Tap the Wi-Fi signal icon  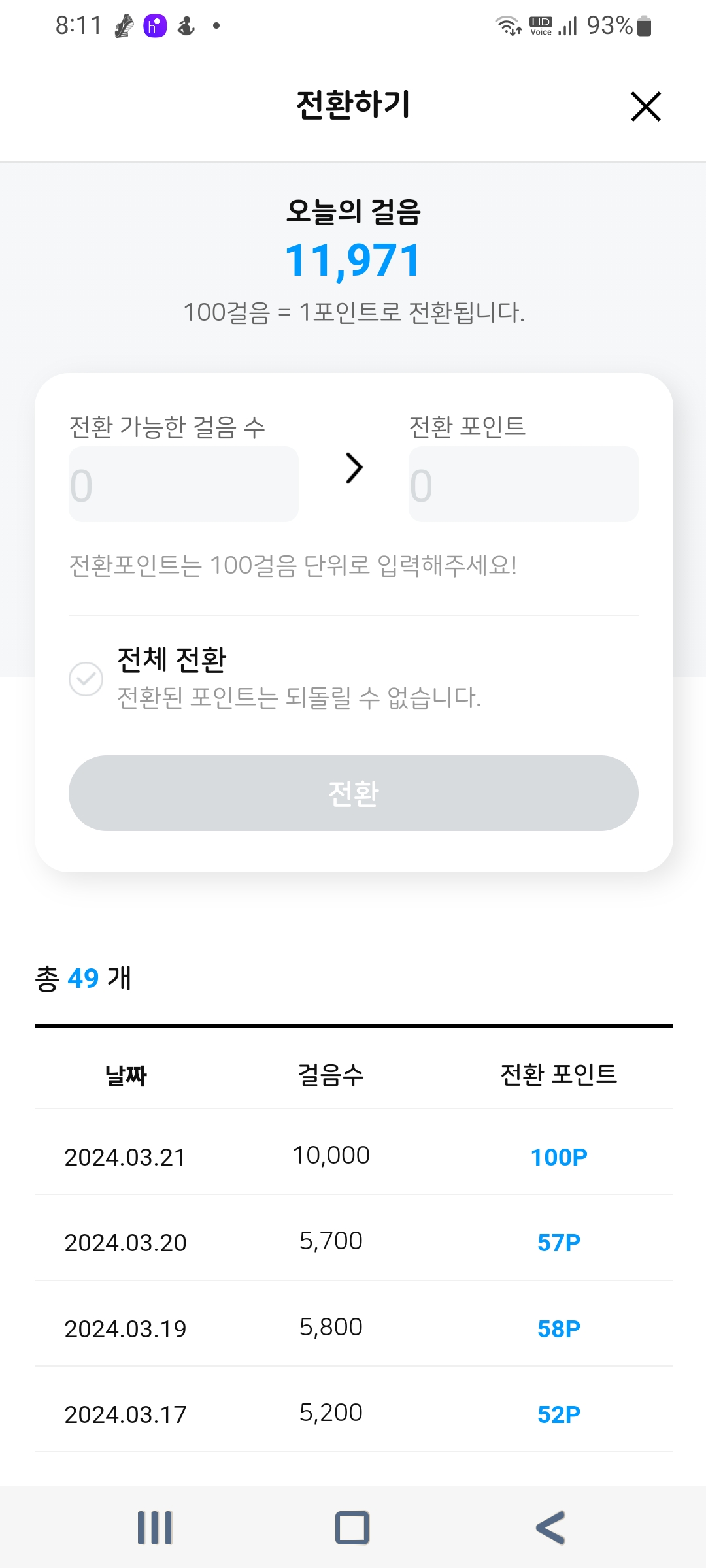point(508,26)
